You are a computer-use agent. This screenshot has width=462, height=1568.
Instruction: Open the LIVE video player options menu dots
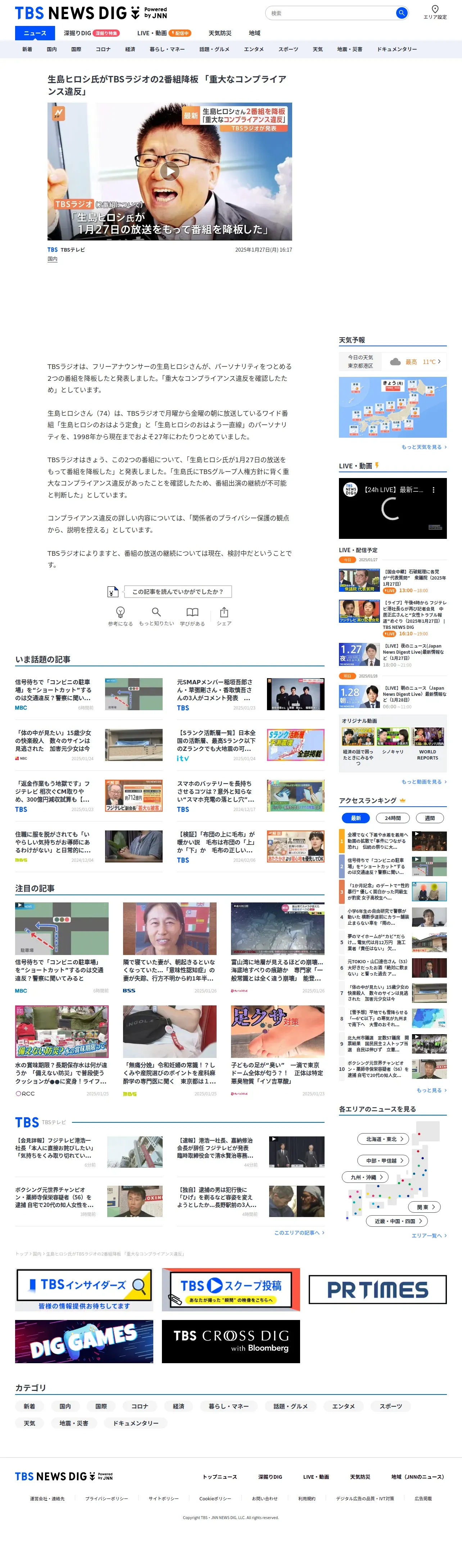[x=433, y=490]
